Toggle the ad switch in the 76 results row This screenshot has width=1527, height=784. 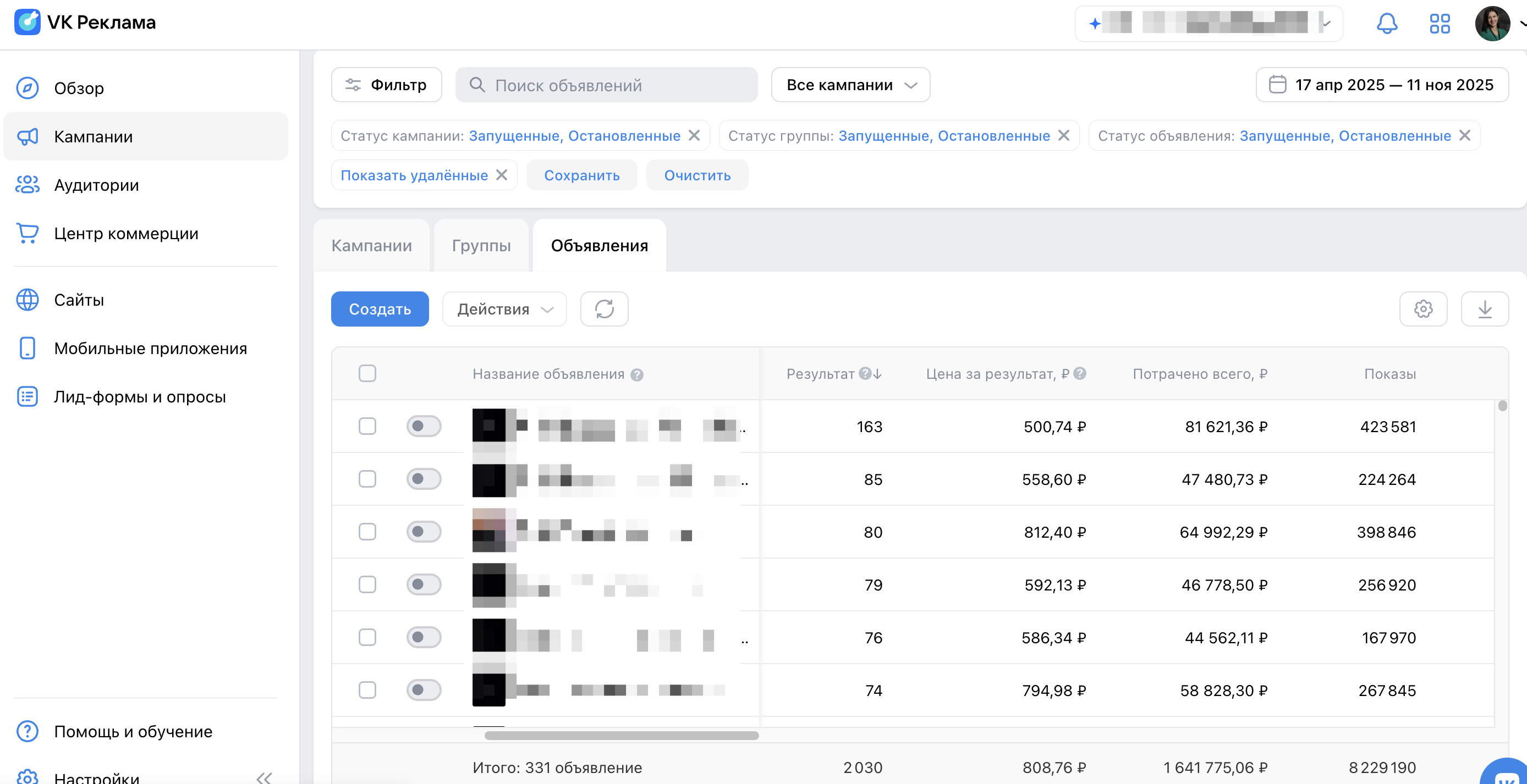(x=424, y=637)
